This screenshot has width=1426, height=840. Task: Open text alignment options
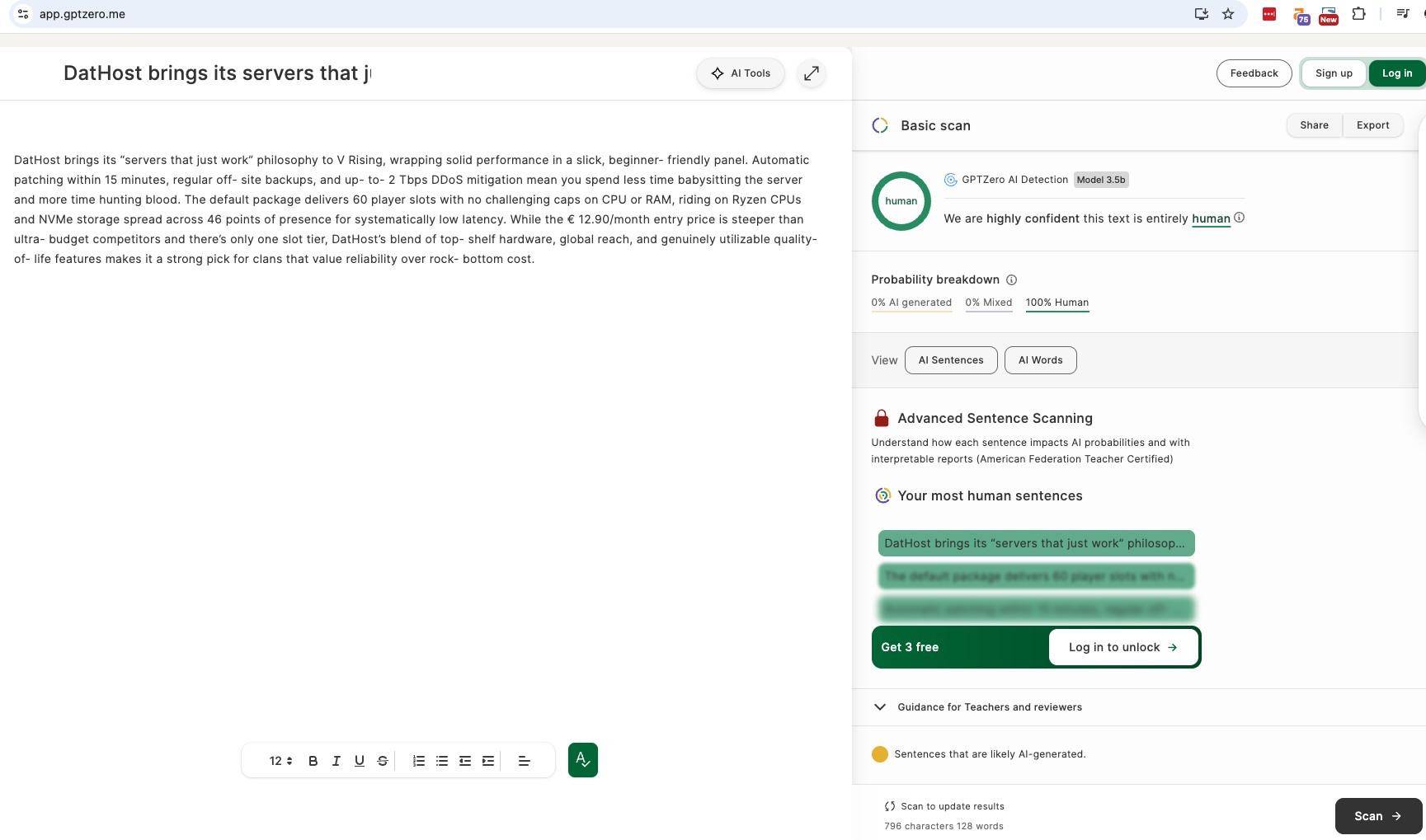pos(524,761)
